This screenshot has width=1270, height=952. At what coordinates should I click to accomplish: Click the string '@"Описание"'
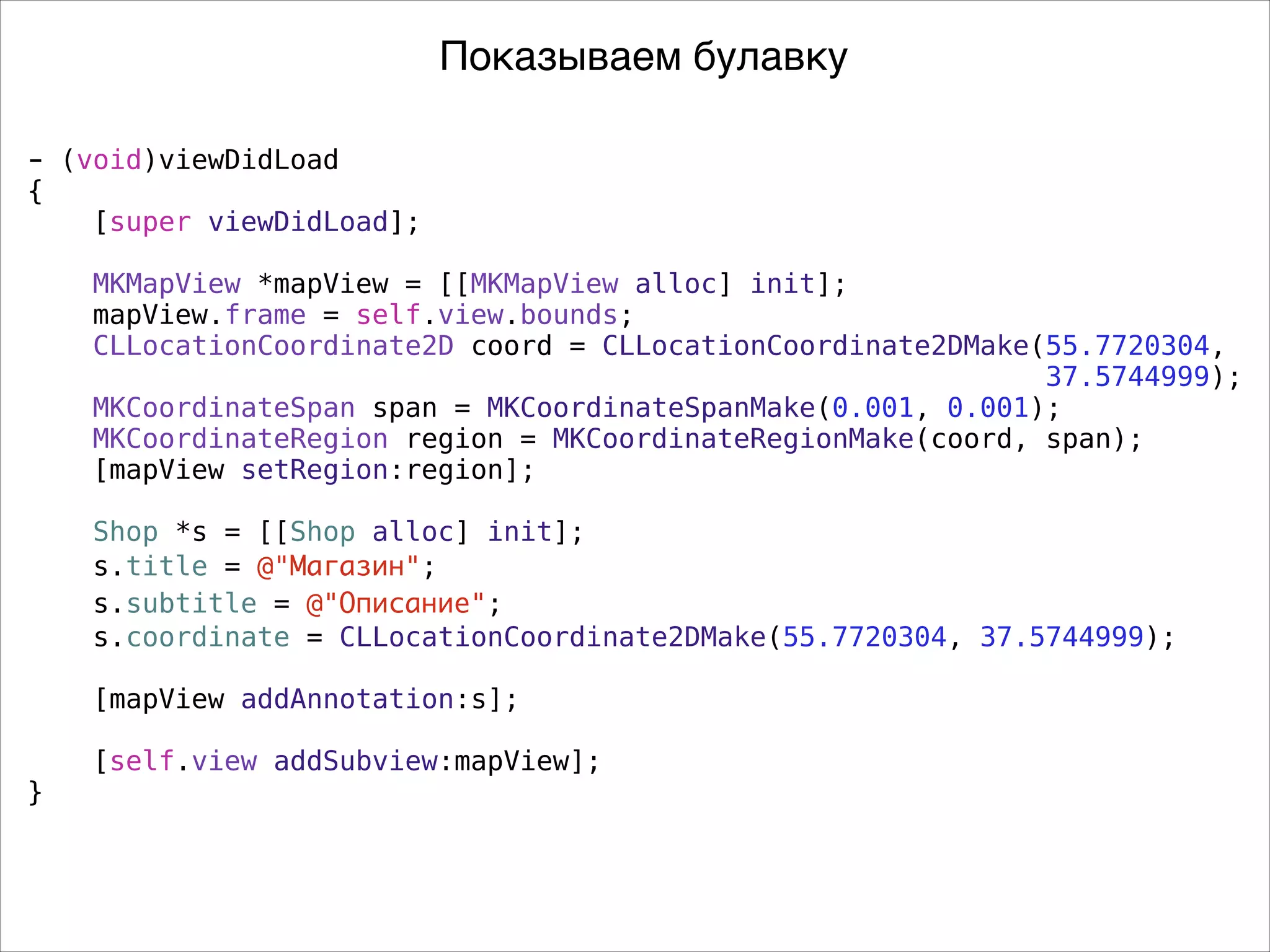(x=396, y=604)
